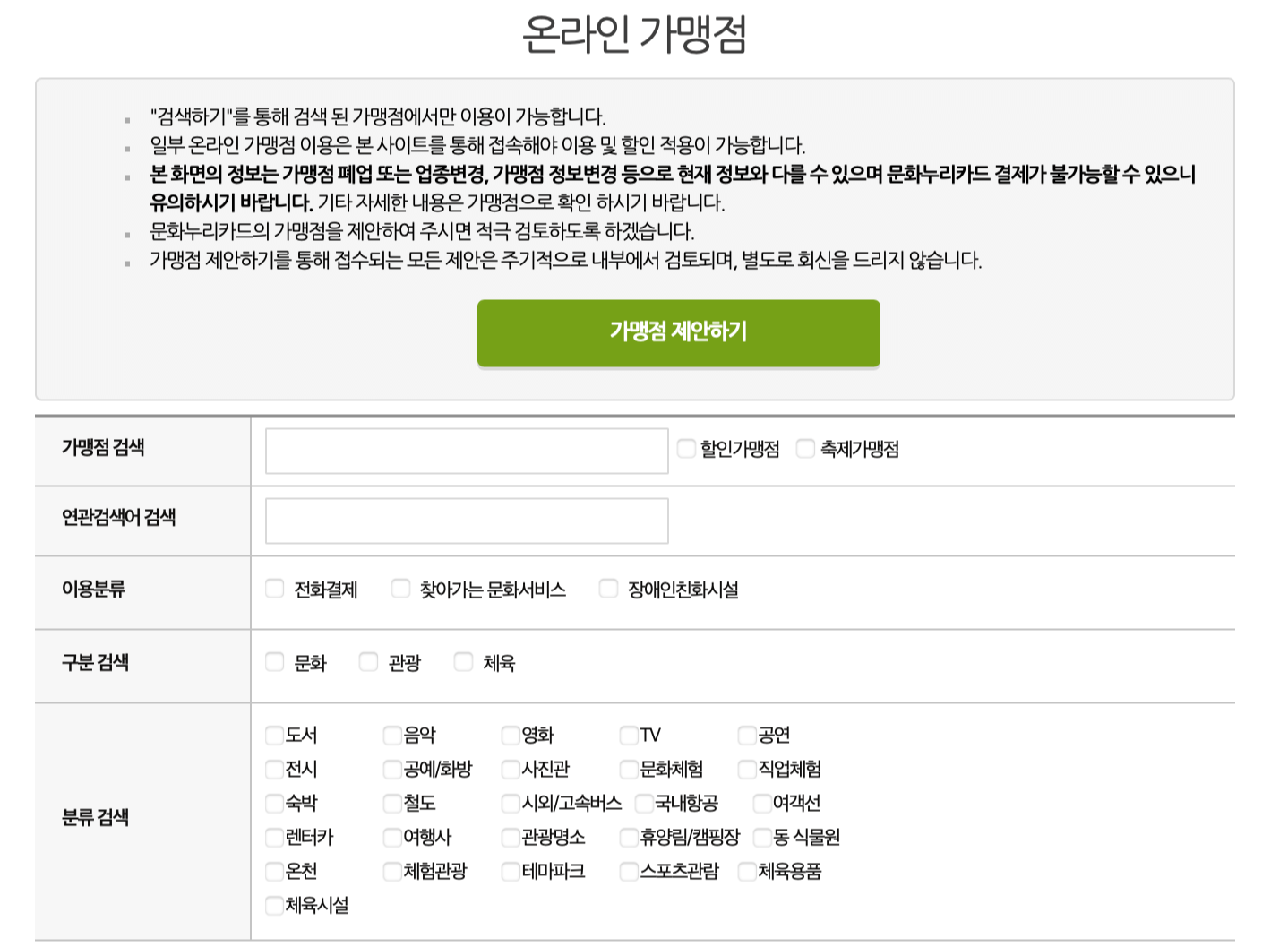Enable the 공예/화방 checkbox
Screen dimensions: 1288x947
[x=391, y=769]
